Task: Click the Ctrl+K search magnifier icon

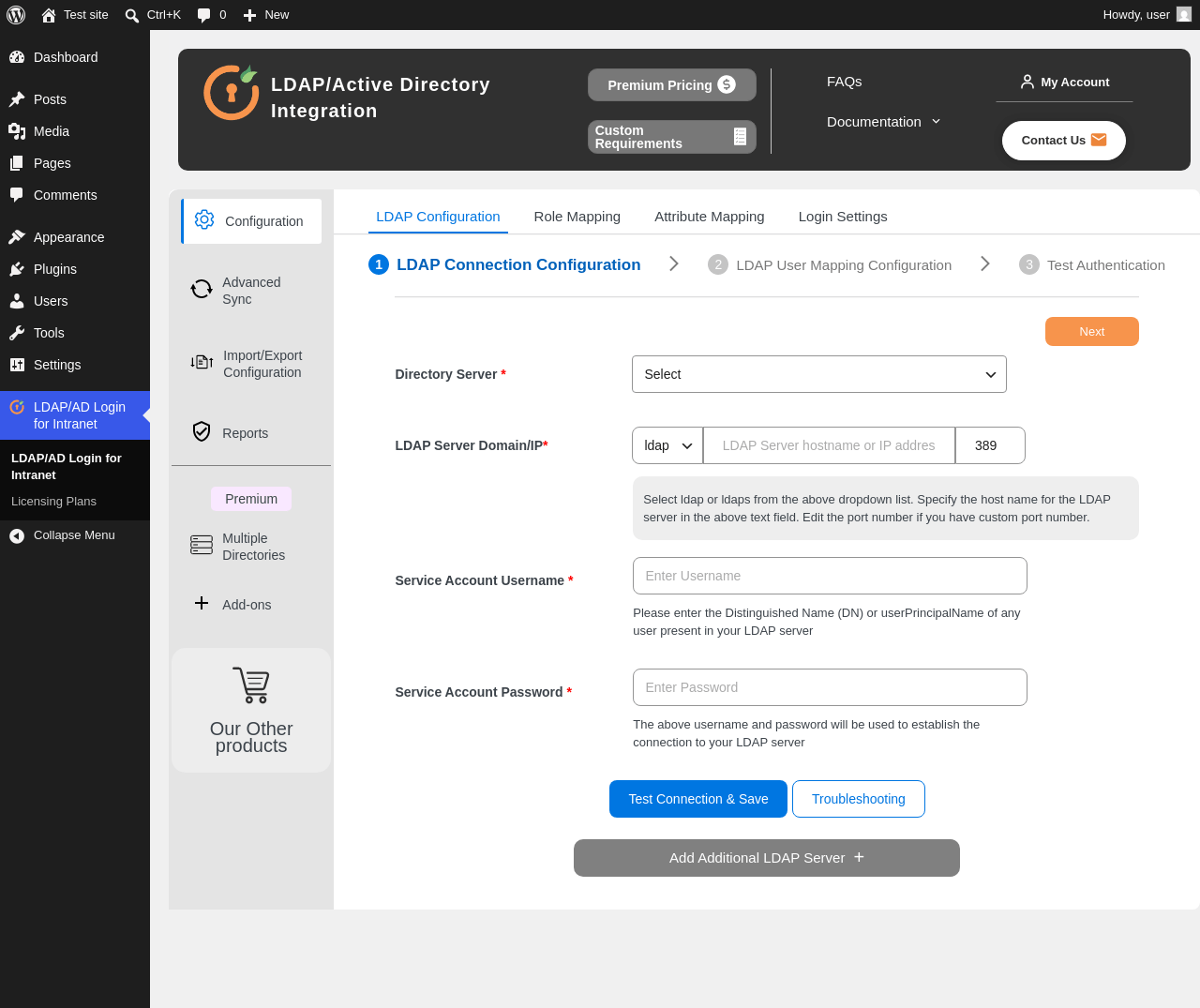Action: [132, 15]
